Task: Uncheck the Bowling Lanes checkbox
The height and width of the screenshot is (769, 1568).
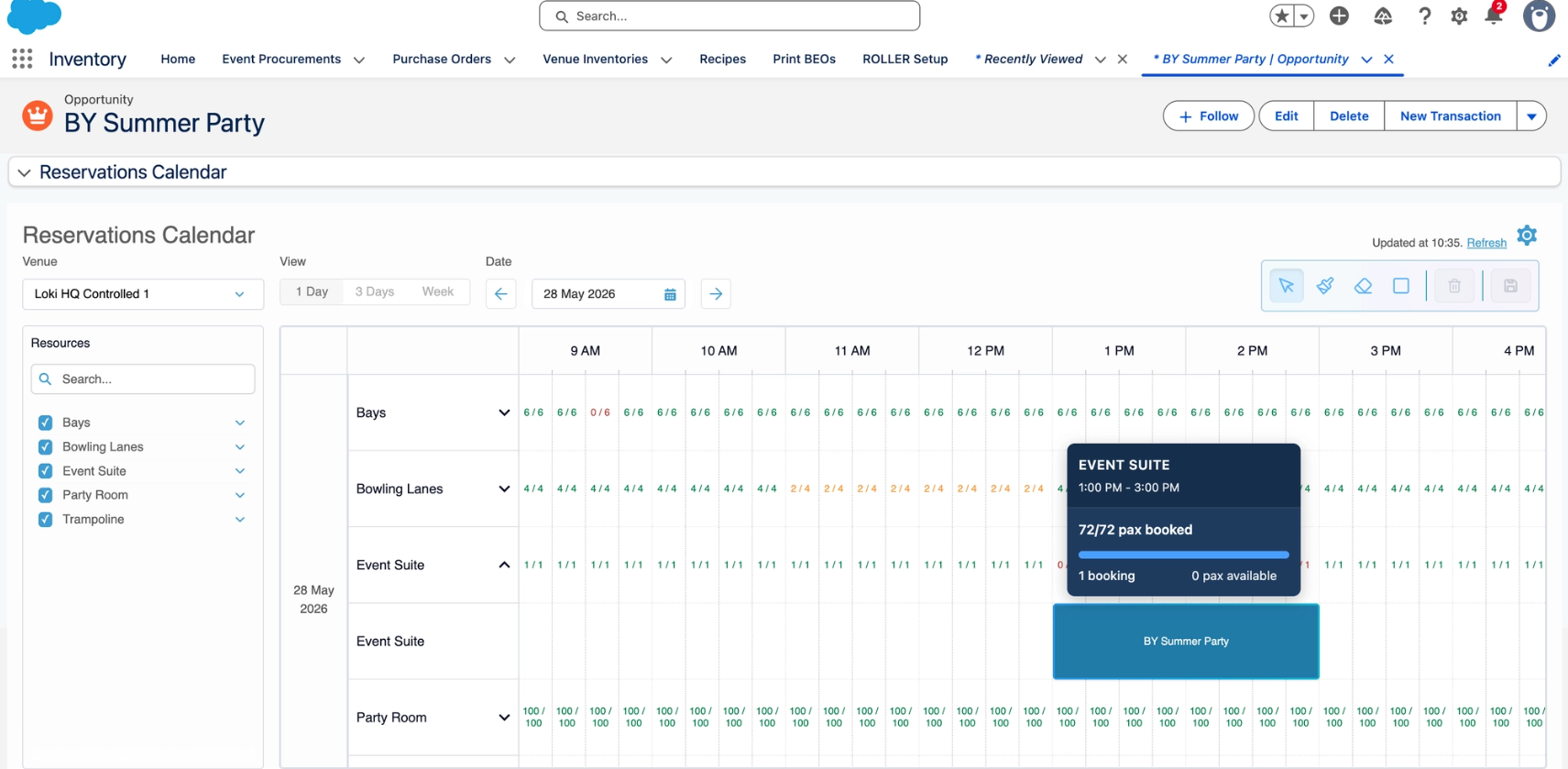Action: pyautogui.click(x=45, y=446)
